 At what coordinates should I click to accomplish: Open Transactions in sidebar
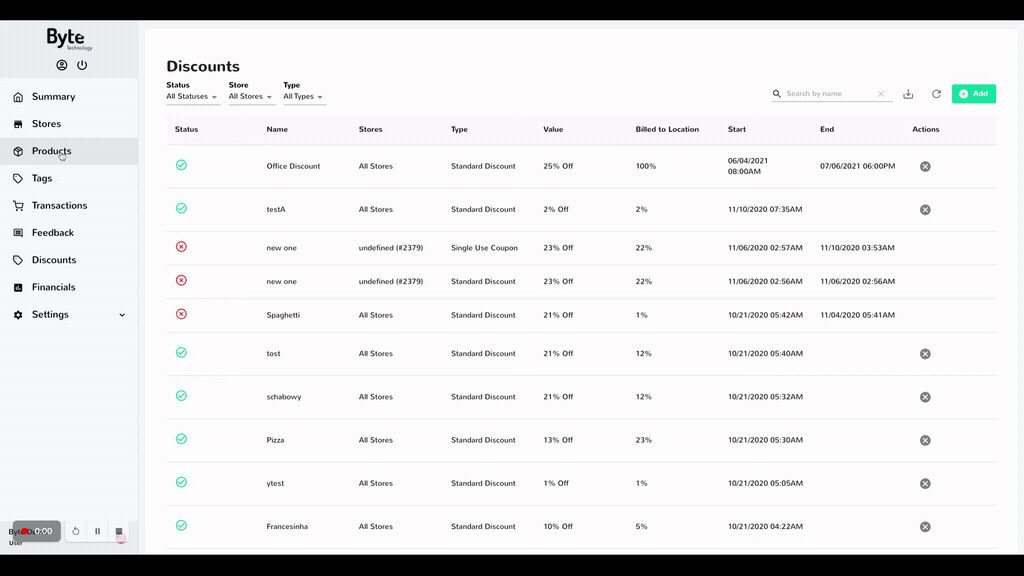pos(69,206)
